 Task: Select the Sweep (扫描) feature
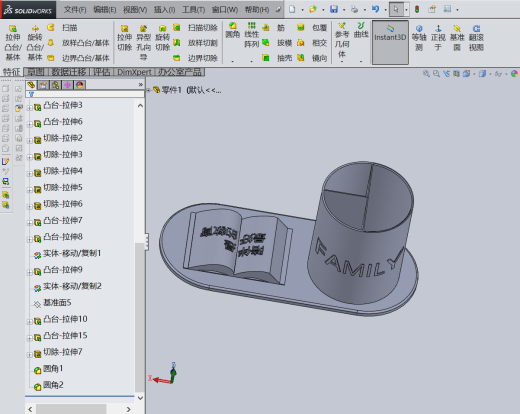tap(63, 28)
